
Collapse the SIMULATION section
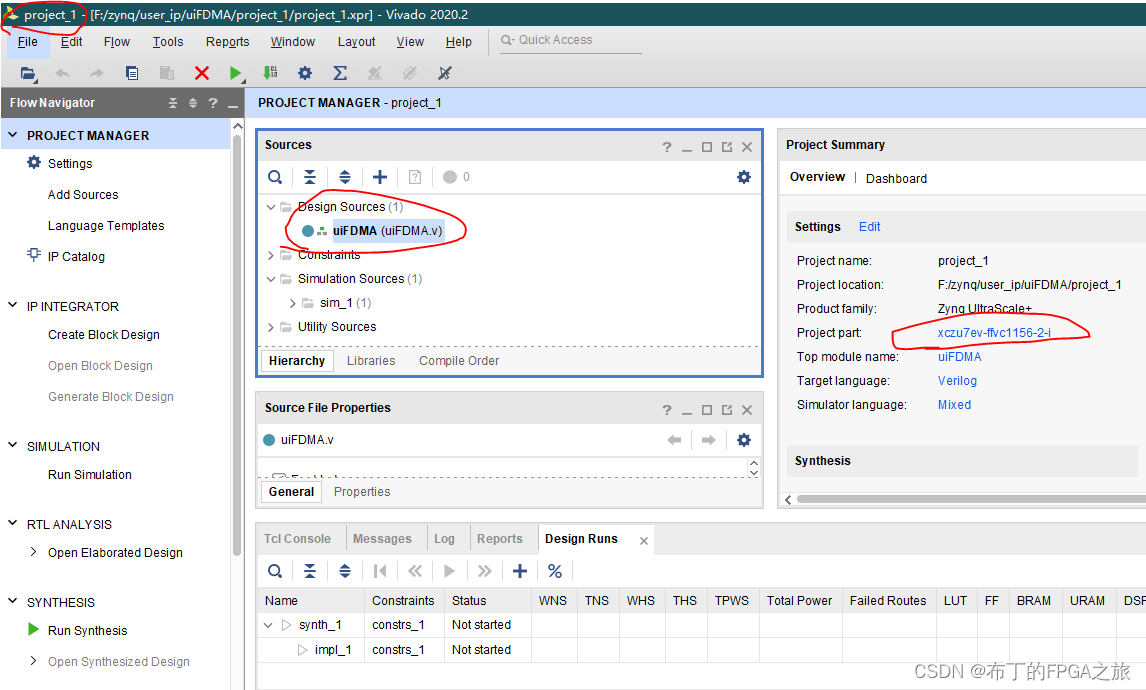click(12, 444)
